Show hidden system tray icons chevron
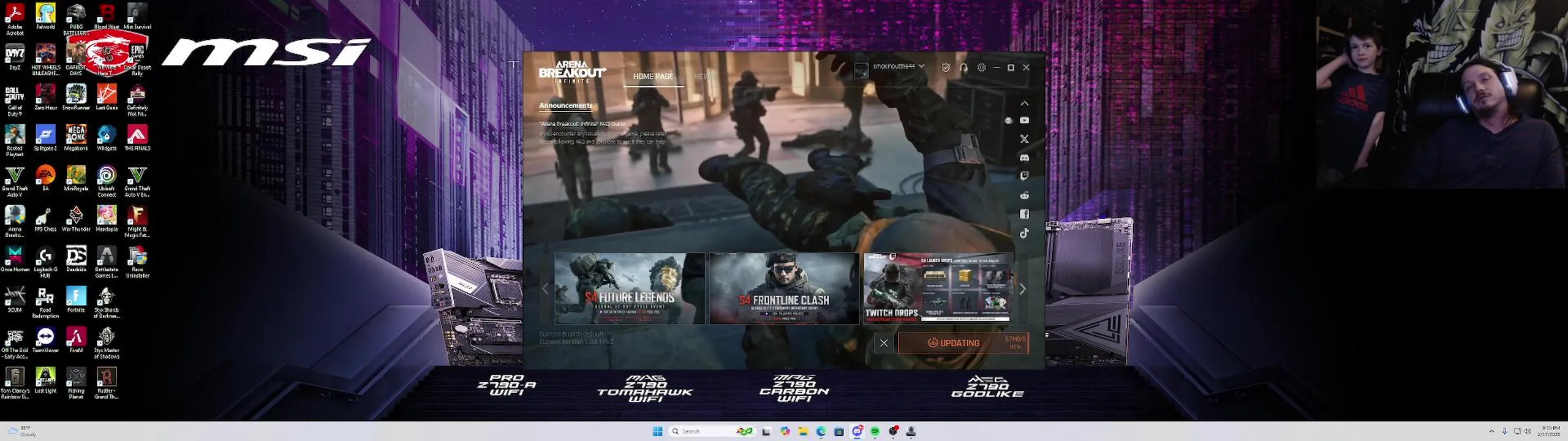Image resolution: width=1568 pixels, height=441 pixels. click(x=1491, y=431)
